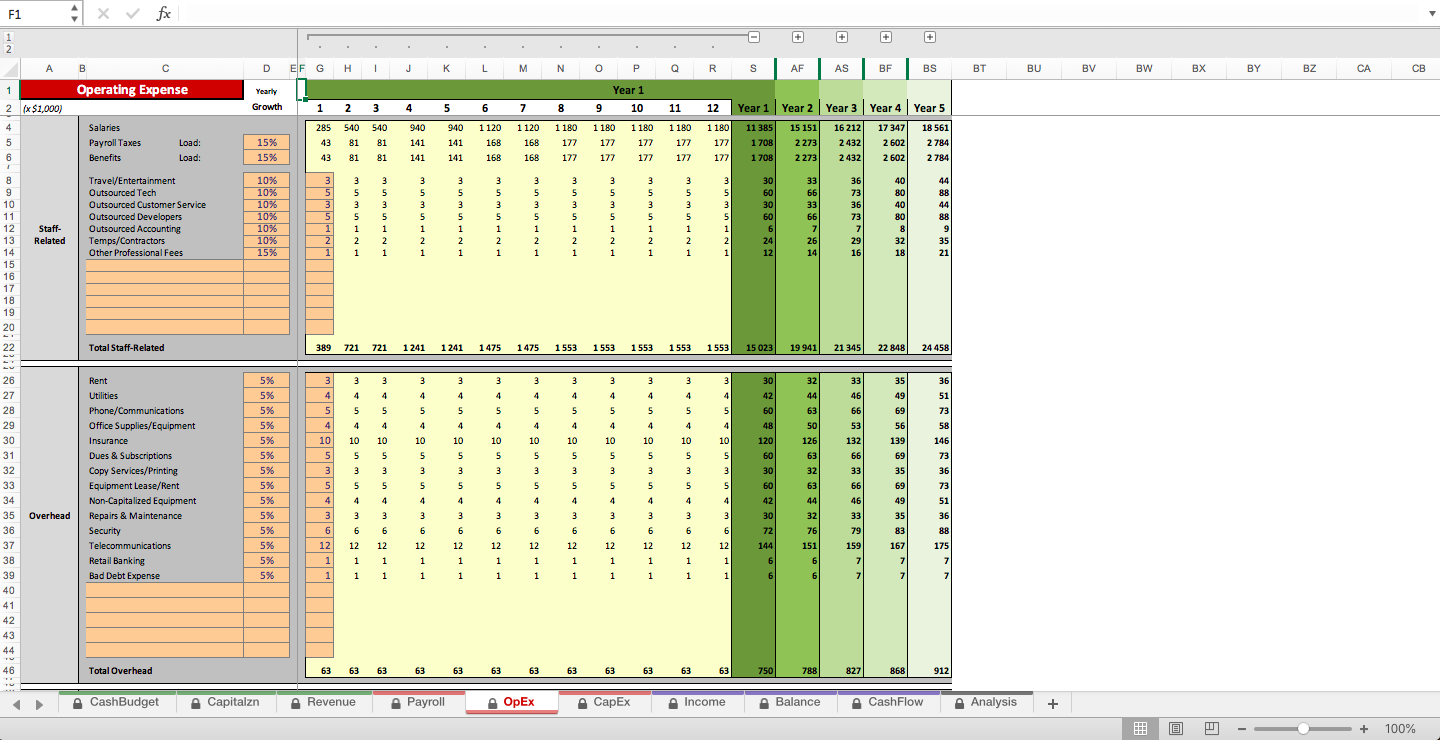Collapse the Year 1 column group
The width and height of the screenshot is (1440, 740).
click(x=754, y=37)
